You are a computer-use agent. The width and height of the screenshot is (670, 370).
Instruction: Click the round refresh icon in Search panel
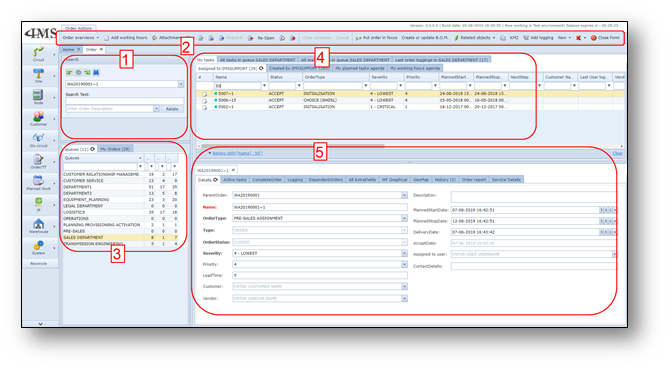78,73
